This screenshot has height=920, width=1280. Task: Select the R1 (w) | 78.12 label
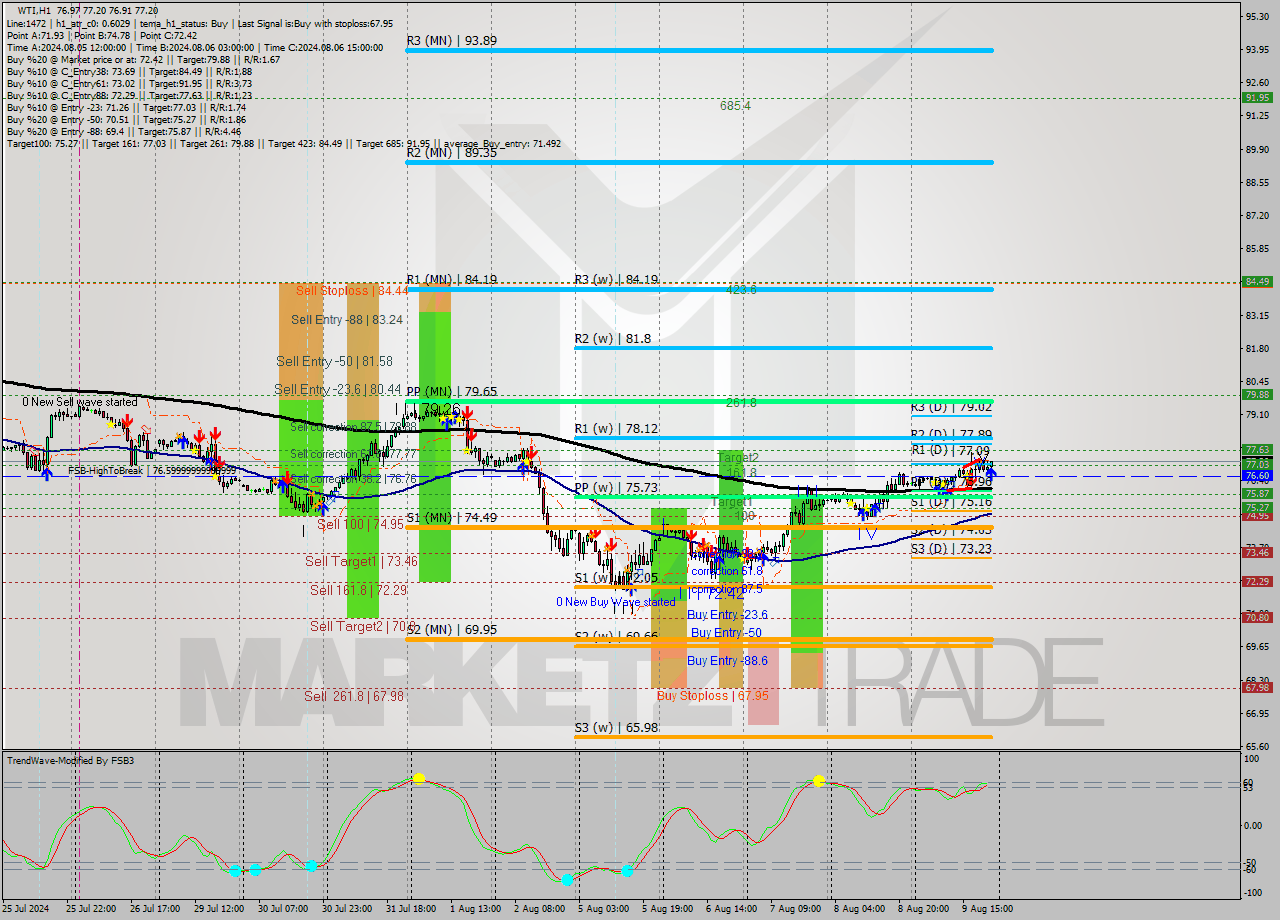pyautogui.click(x=616, y=429)
